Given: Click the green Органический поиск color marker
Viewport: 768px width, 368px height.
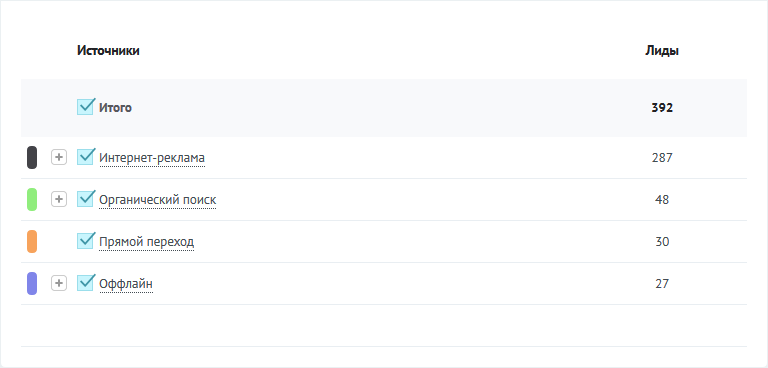Looking at the screenshot, I should point(32,199).
